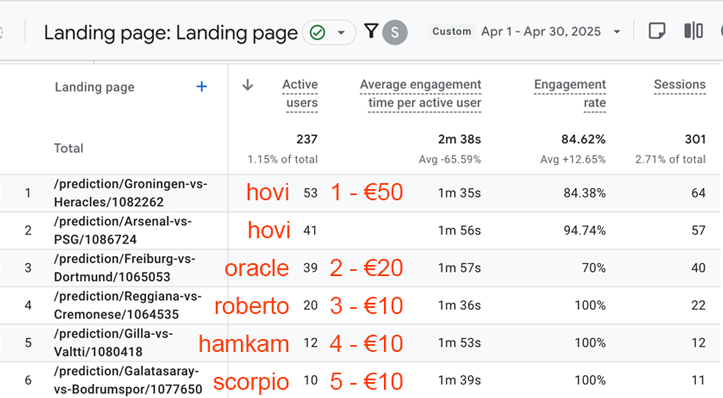
Task: Click the compare columns icon
Action: (x=693, y=31)
